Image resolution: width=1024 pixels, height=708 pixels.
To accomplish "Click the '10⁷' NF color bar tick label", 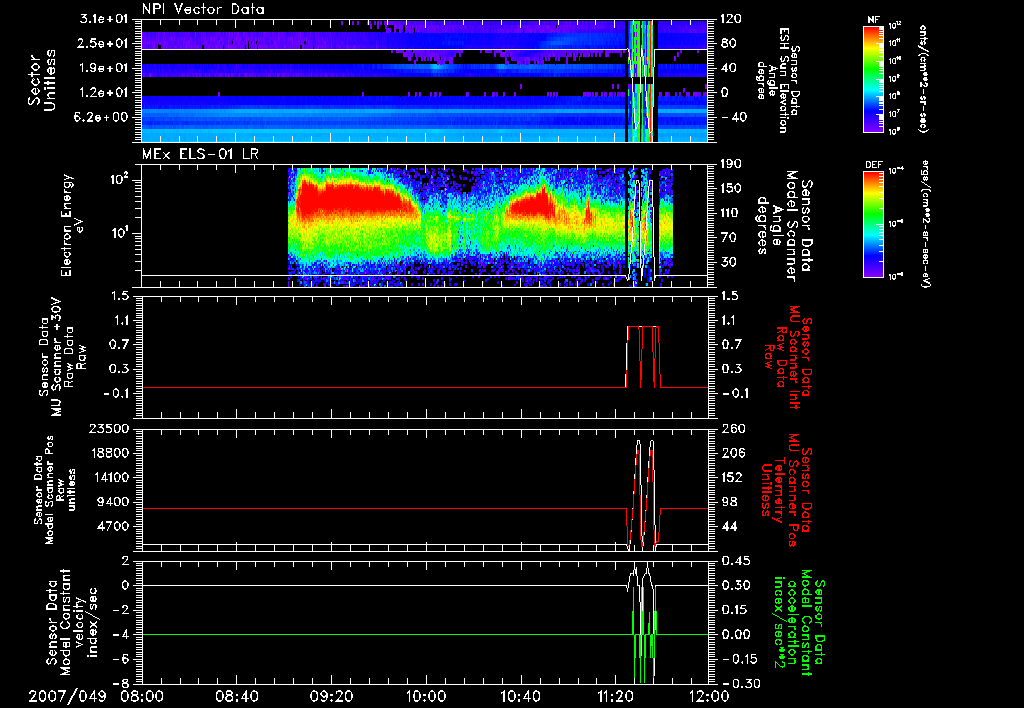I will 895,114.
